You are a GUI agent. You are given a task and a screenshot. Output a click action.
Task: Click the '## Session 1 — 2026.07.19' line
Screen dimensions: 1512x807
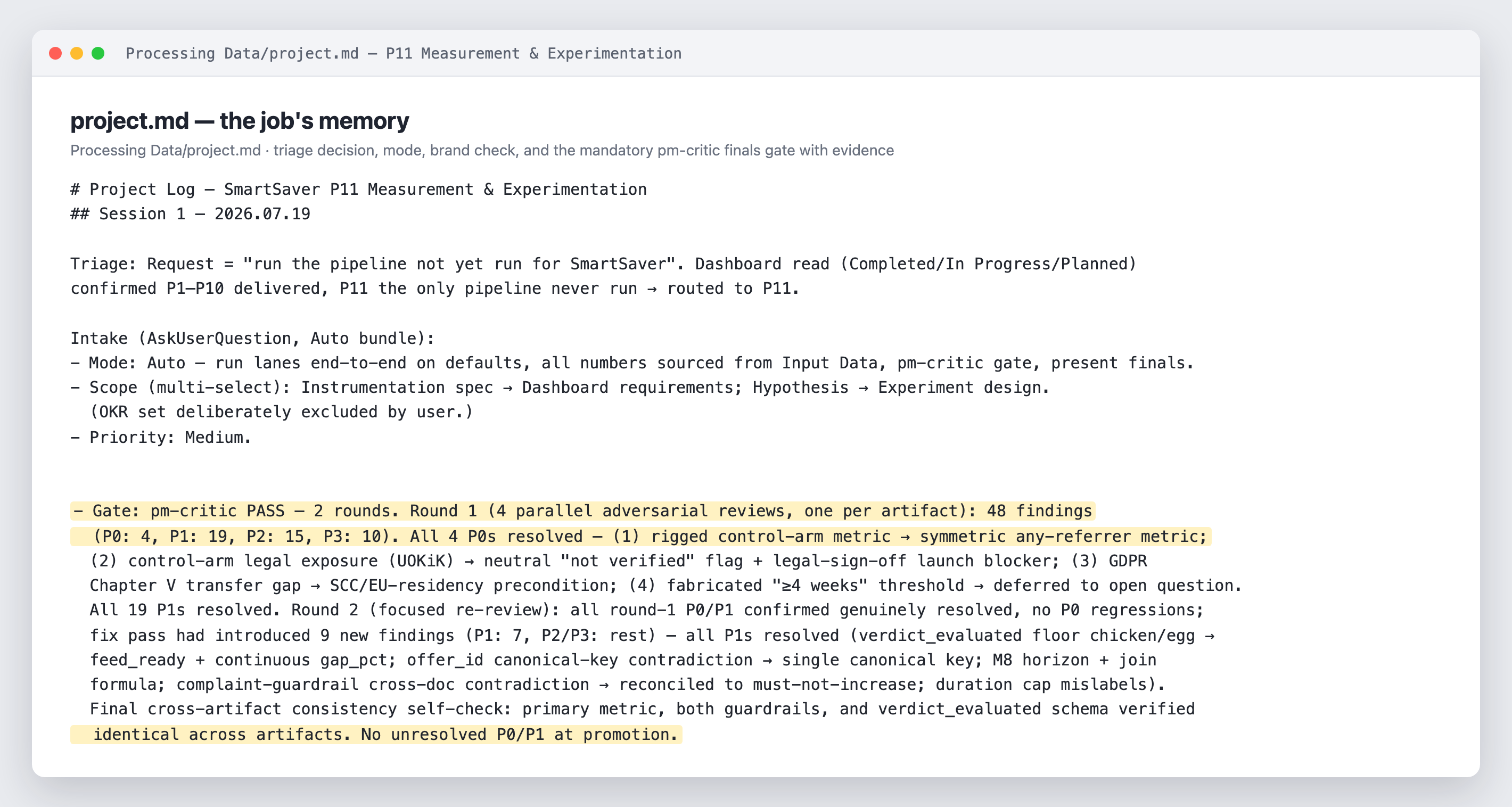[x=190, y=214]
